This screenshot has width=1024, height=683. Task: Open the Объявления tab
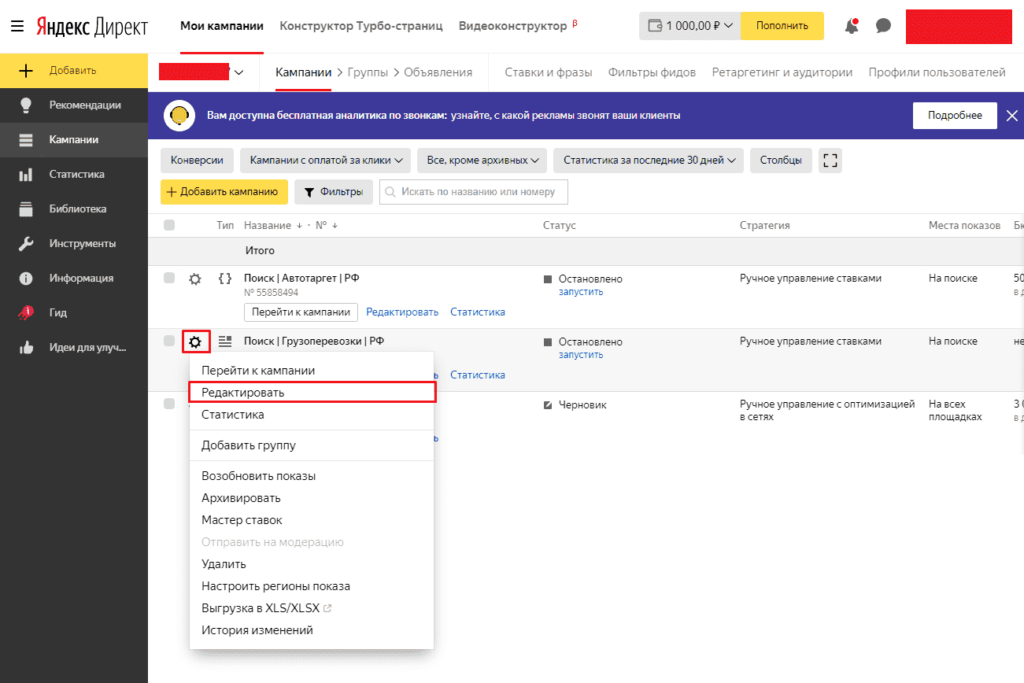pyautogui.click(x=438, y=72)
